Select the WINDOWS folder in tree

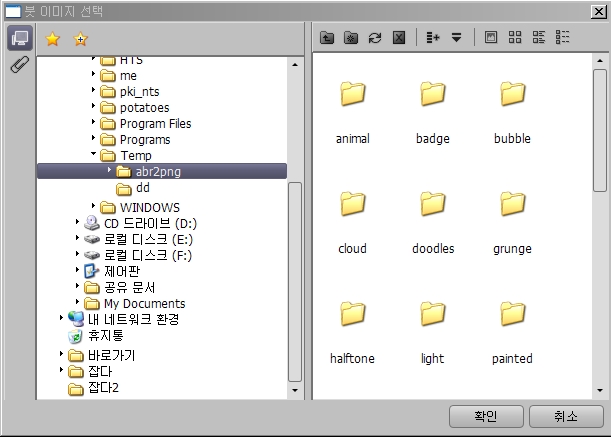point(140,207)
